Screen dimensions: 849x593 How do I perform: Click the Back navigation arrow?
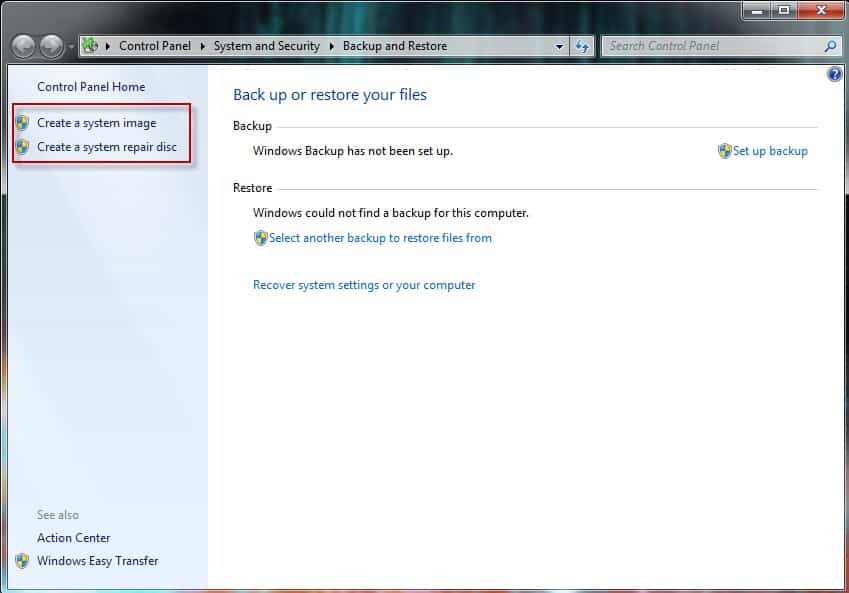click(x=23, y=47)
